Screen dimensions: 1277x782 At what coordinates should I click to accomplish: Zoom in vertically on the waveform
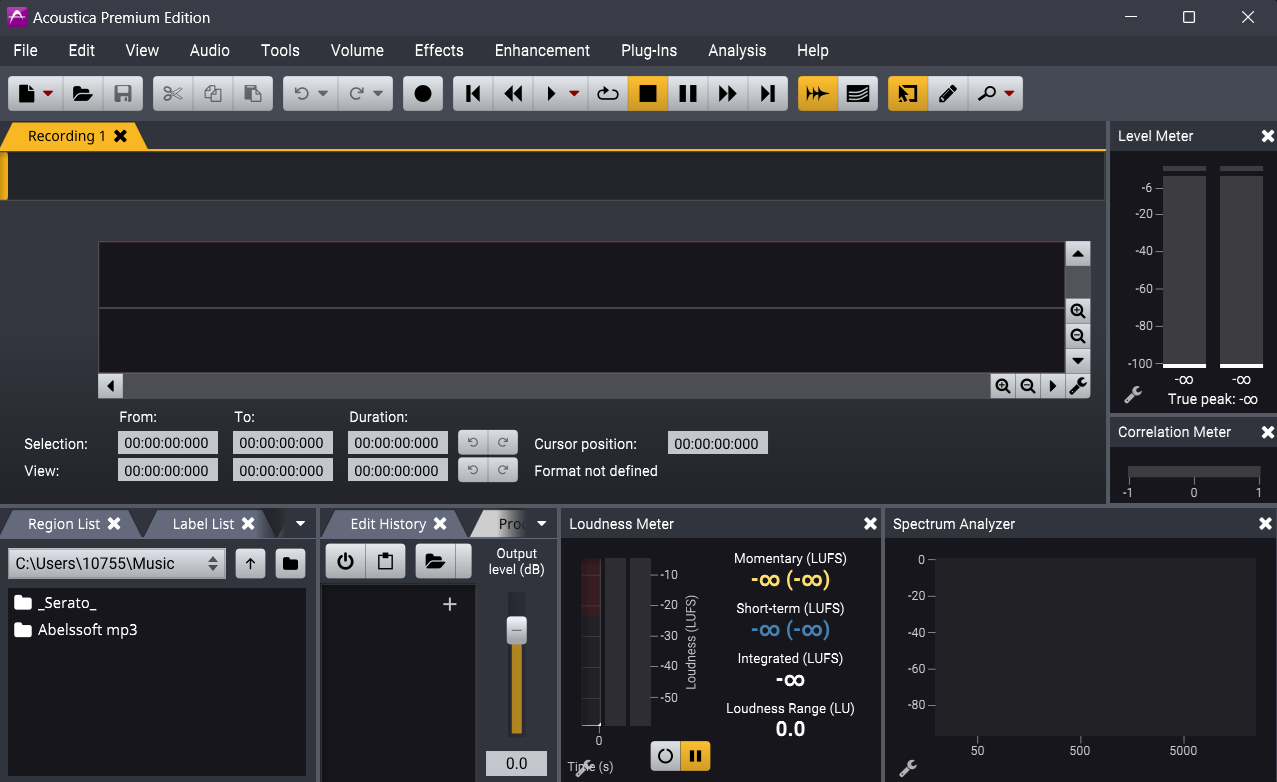(x=1077, y=311)
